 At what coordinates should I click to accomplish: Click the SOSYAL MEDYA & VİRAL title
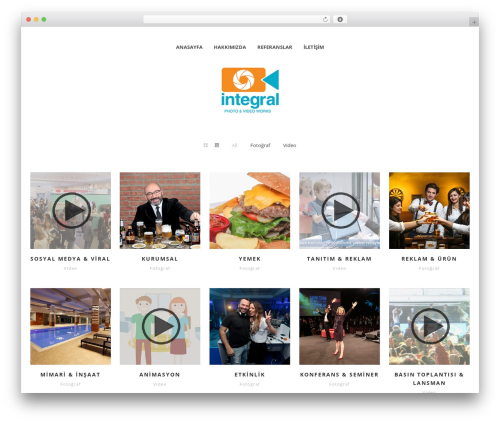coord(70,259)
